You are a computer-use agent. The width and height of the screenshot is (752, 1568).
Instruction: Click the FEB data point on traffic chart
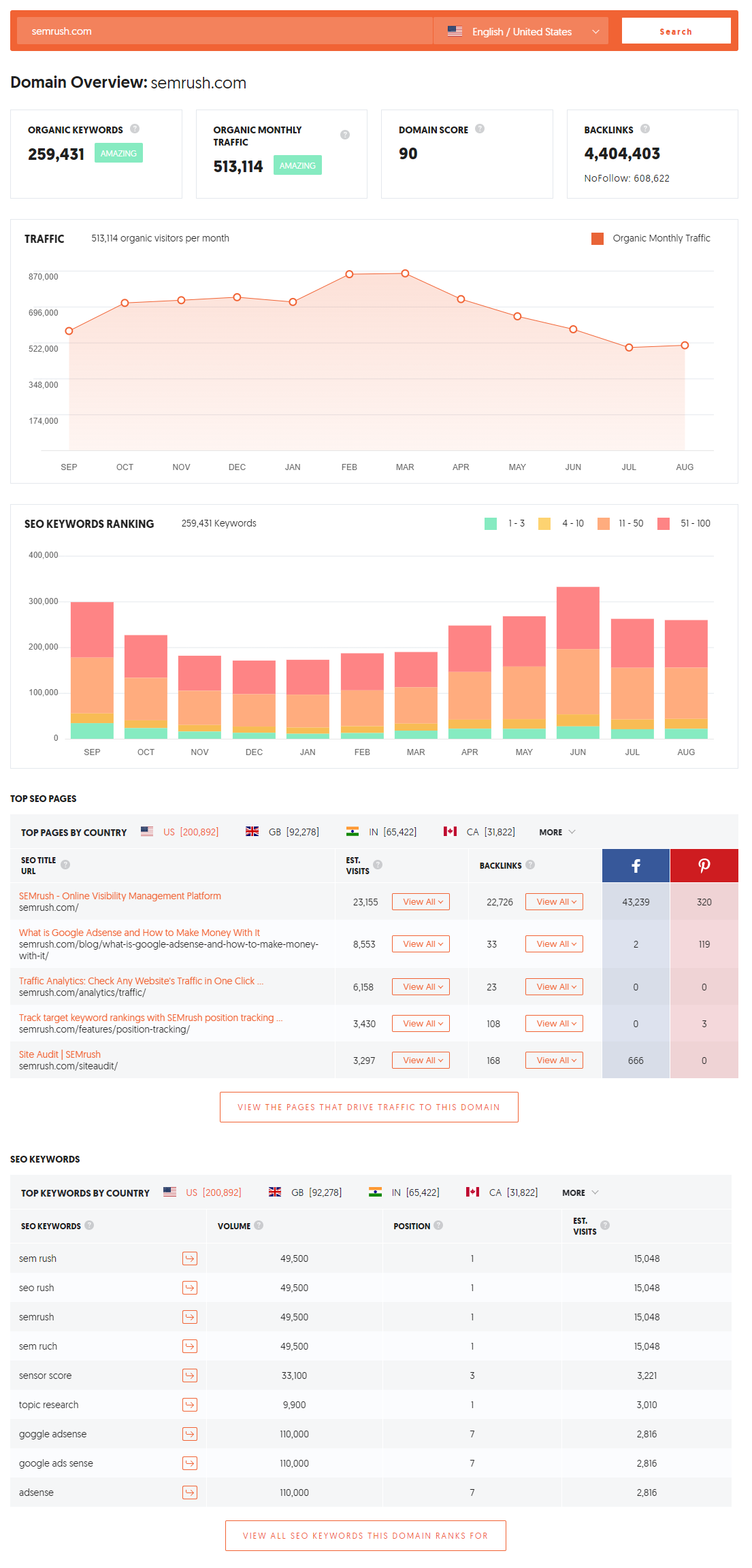(x=349, y=274)
